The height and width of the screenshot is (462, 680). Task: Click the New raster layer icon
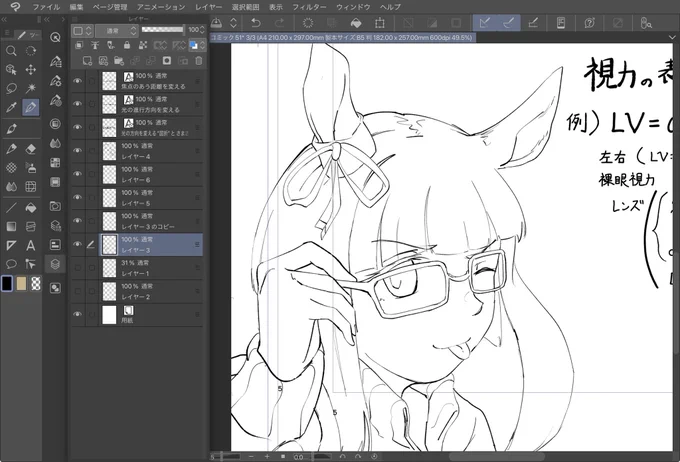point(87,61)
